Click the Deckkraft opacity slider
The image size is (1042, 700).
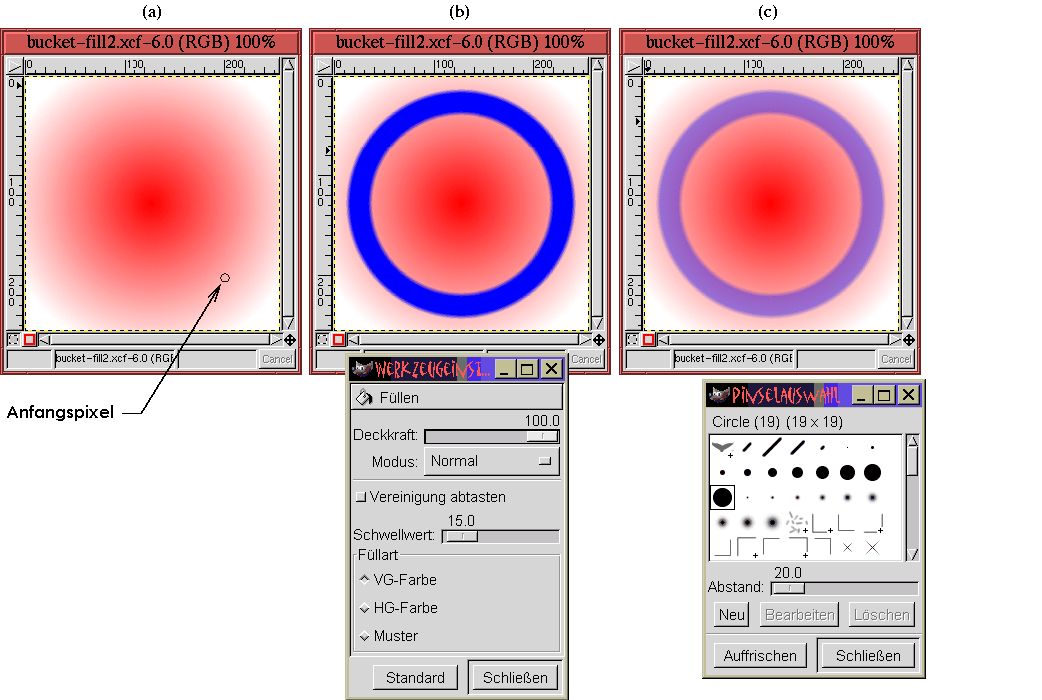(491, 436)
